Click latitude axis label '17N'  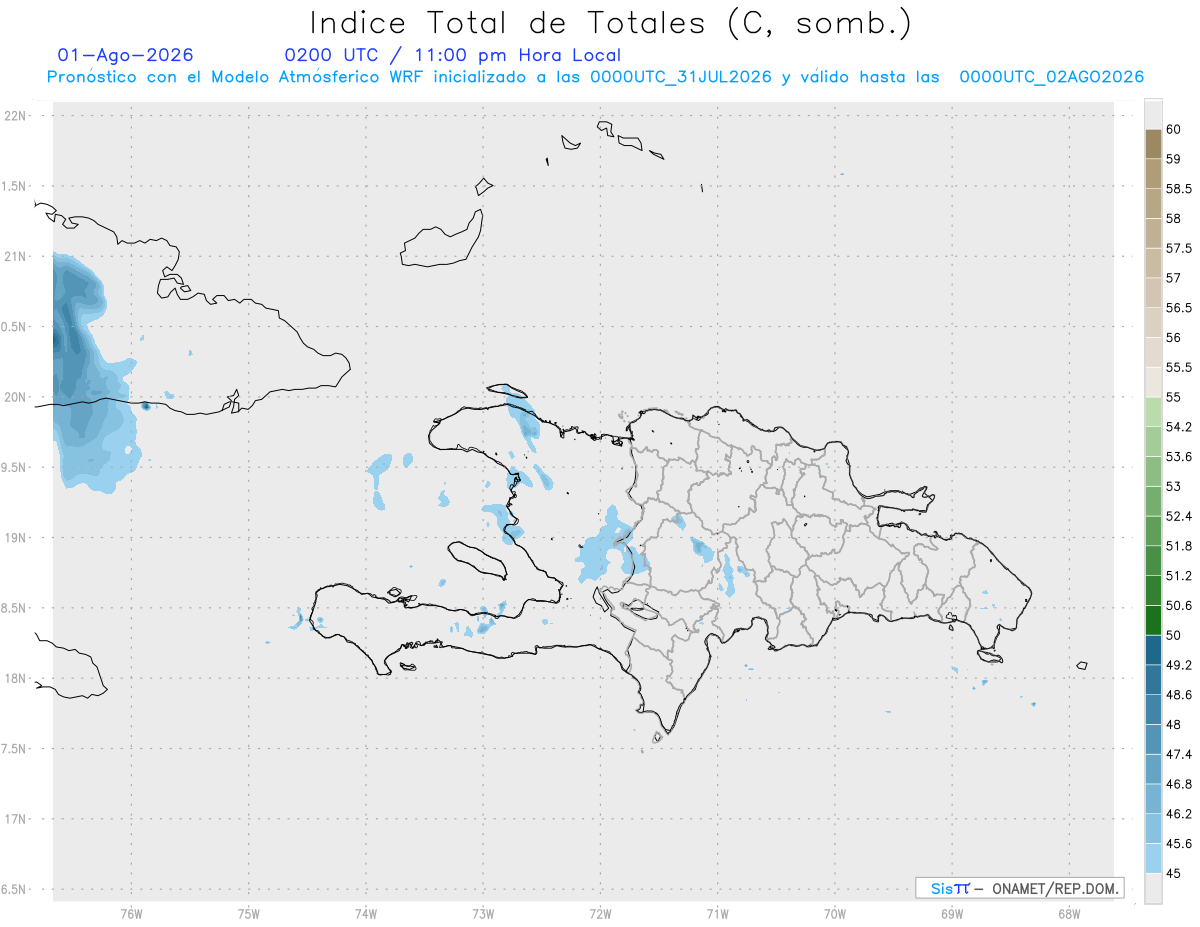pyautogui.click(x=17, y=819)
